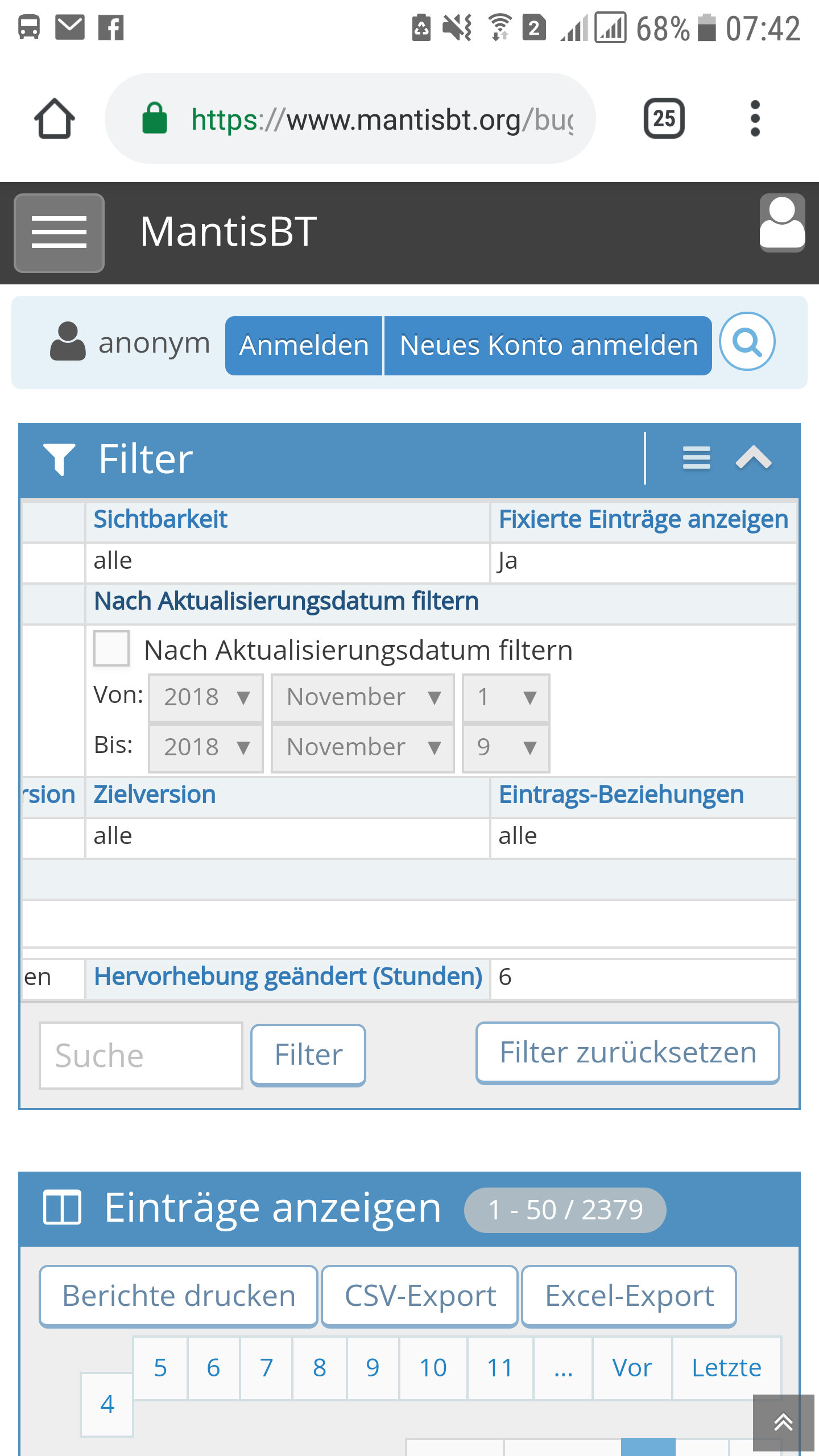Enable Nach Aktualisierungsdatum filtern checkbox
This screenshot has width=819, height=1456.
(111, 648)
